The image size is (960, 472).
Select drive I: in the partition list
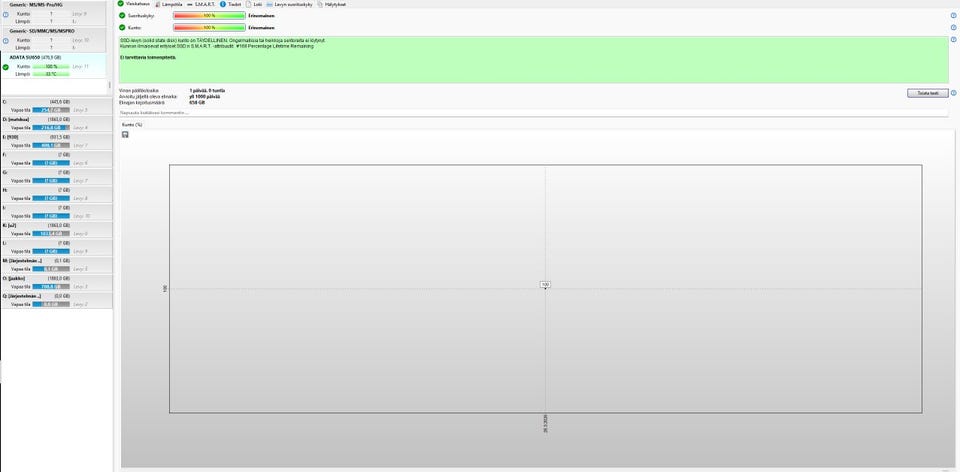[56, 212]
